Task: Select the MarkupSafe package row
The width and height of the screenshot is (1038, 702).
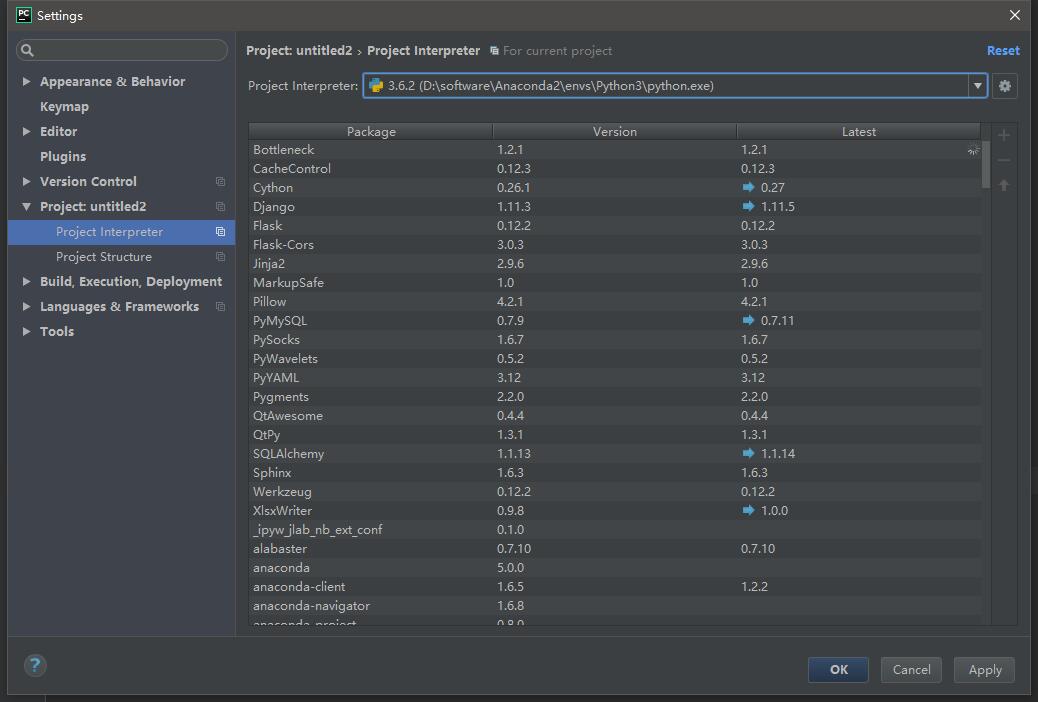Action: click(x=615, y=283)
